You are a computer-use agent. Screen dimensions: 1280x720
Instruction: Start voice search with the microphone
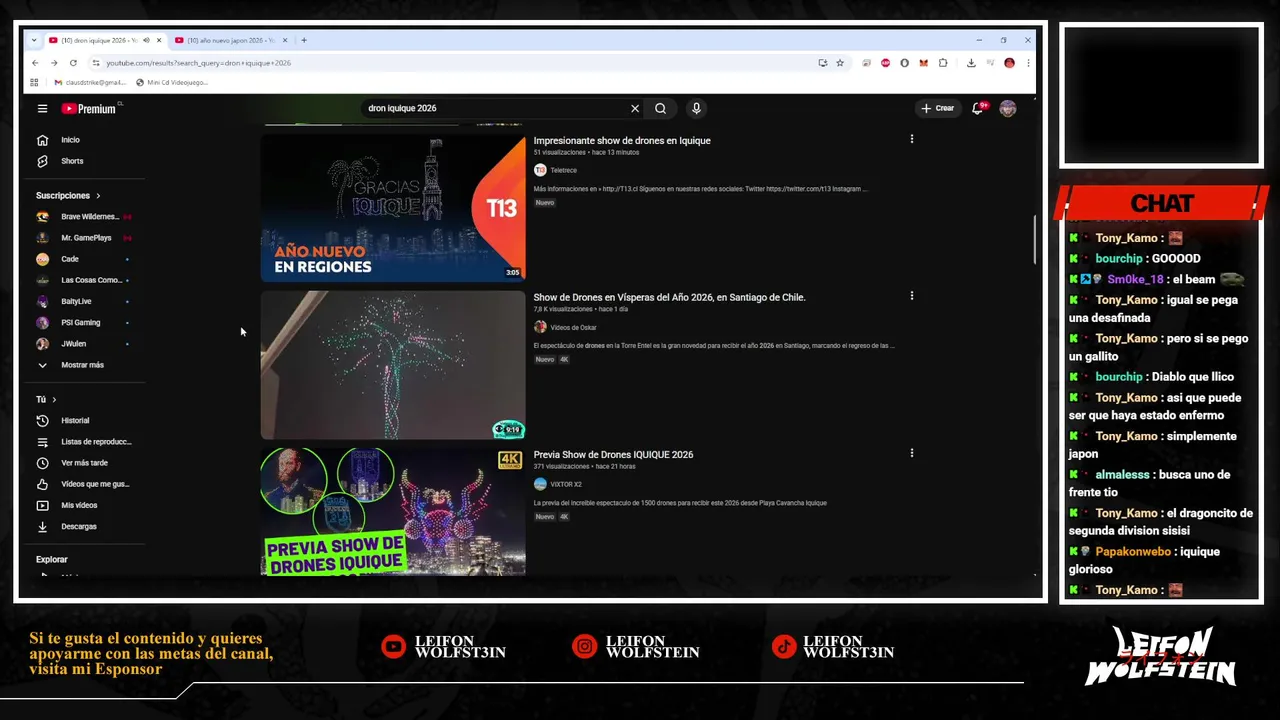coord(696,108)
